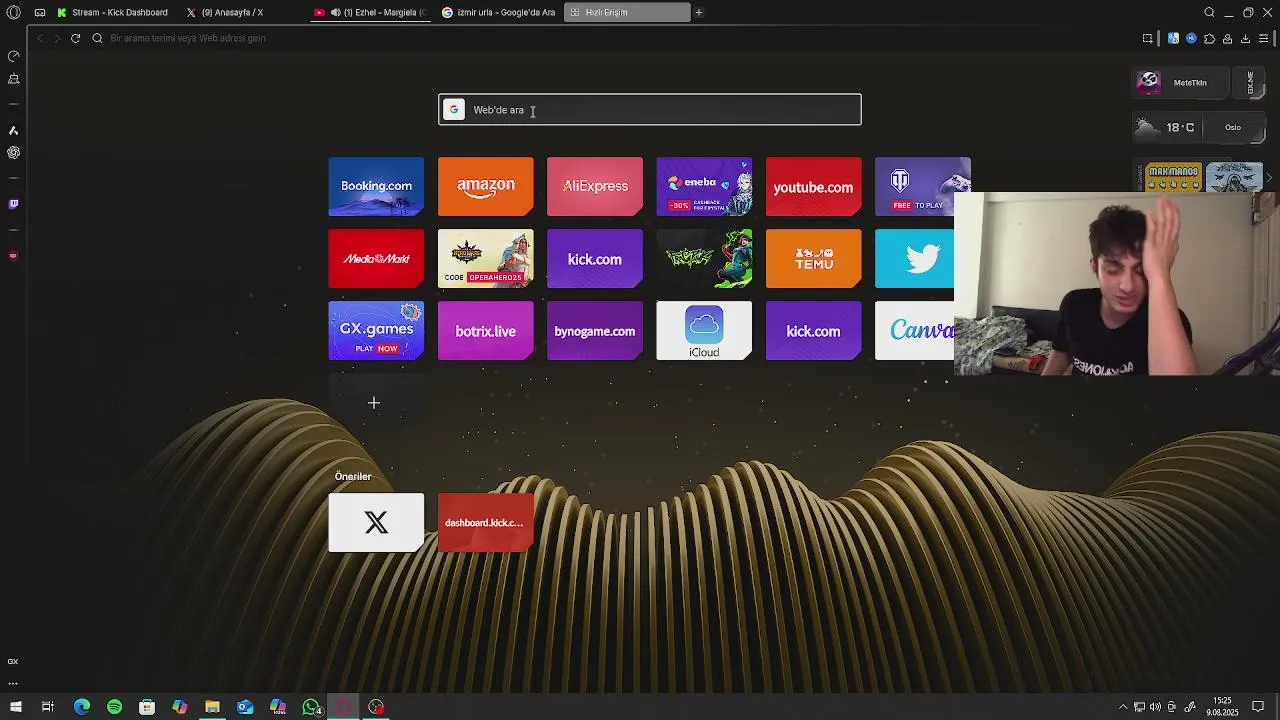Open the Amazon speed dial tile
The height and width of the screenshot is (720, 1280).
pyautogui.click(x=485, y=186)
